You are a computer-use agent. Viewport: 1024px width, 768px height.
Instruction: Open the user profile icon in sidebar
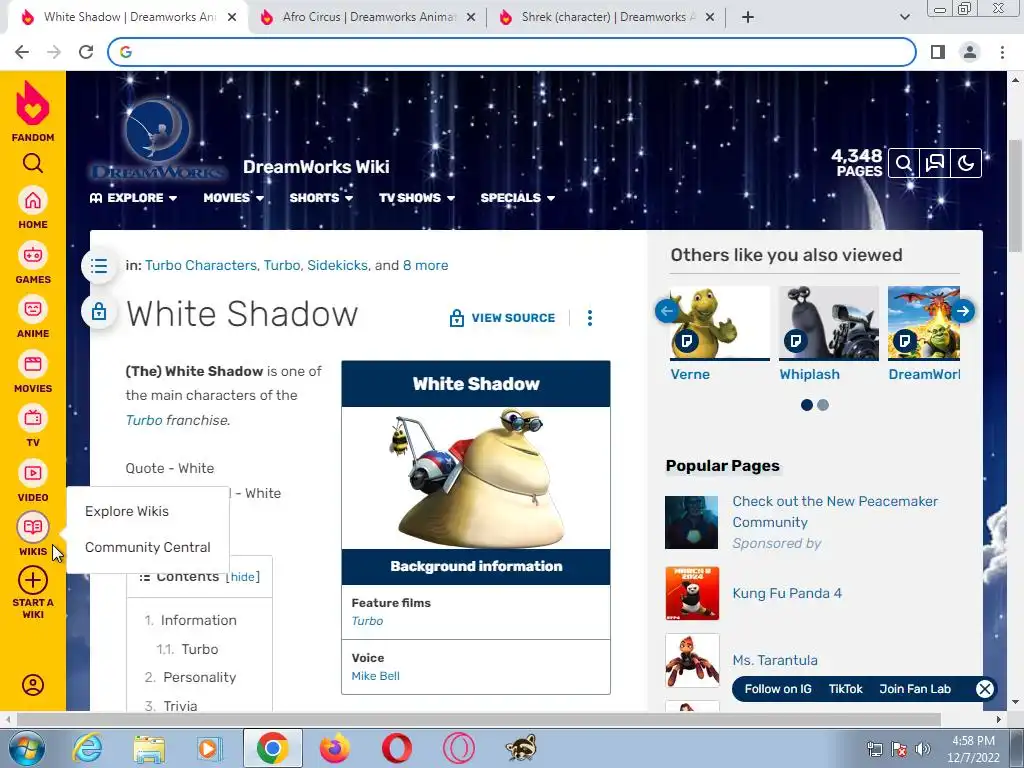pos(33,685)
